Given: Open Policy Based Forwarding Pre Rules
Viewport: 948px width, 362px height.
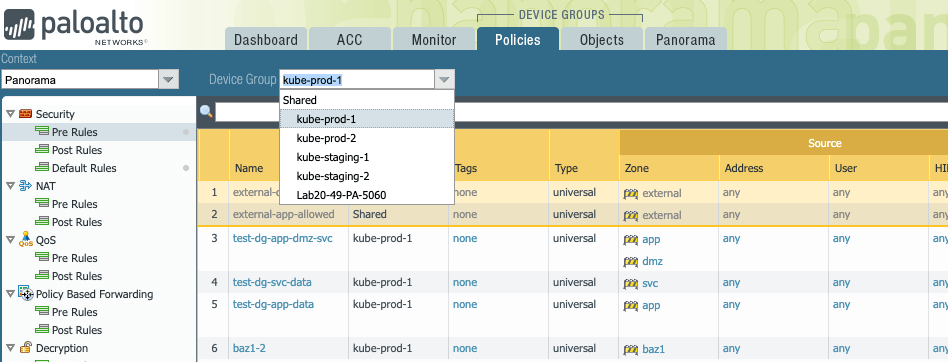Looking at the screenshot, I should coord(74,312).
